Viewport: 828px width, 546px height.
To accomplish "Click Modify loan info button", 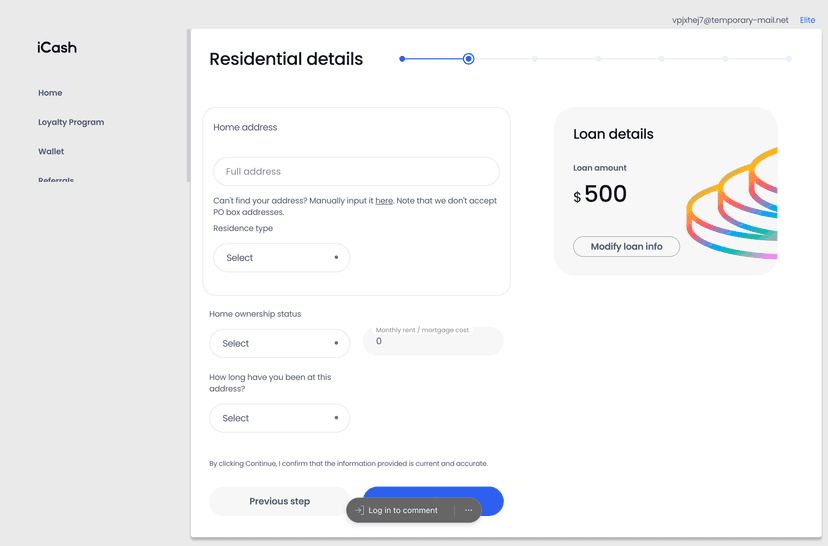I will coord(626,247).
